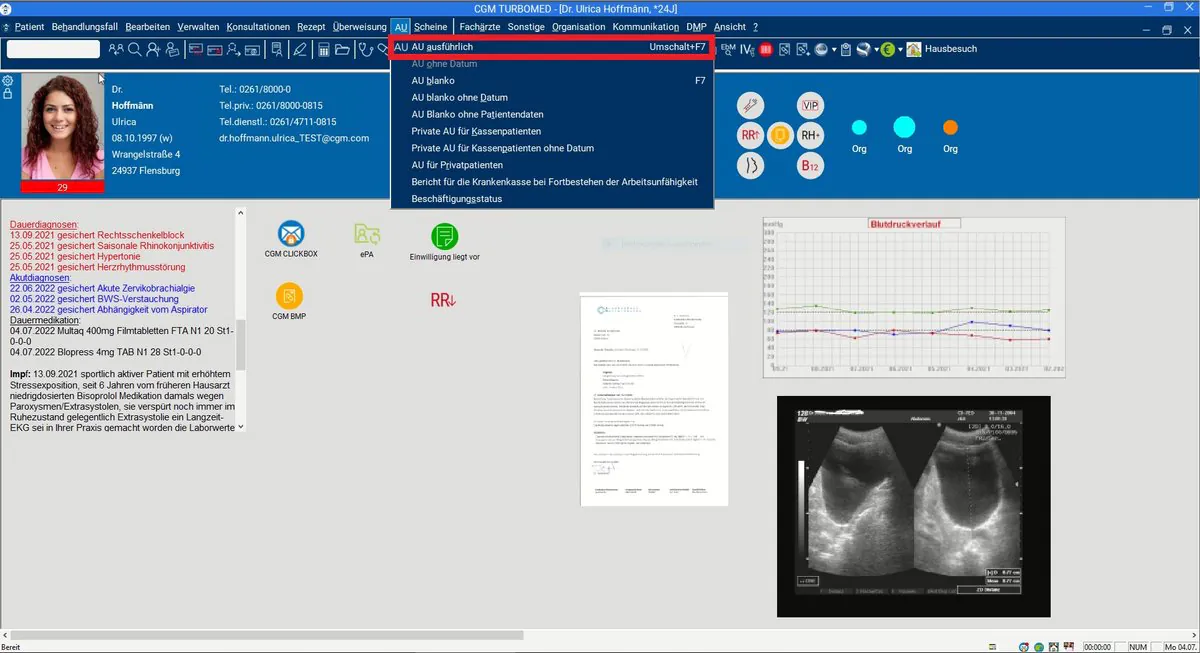Open Beschäftigungsstatus menu entry
This screenshot has height=653, width=1200.
[x=552, y=199]
